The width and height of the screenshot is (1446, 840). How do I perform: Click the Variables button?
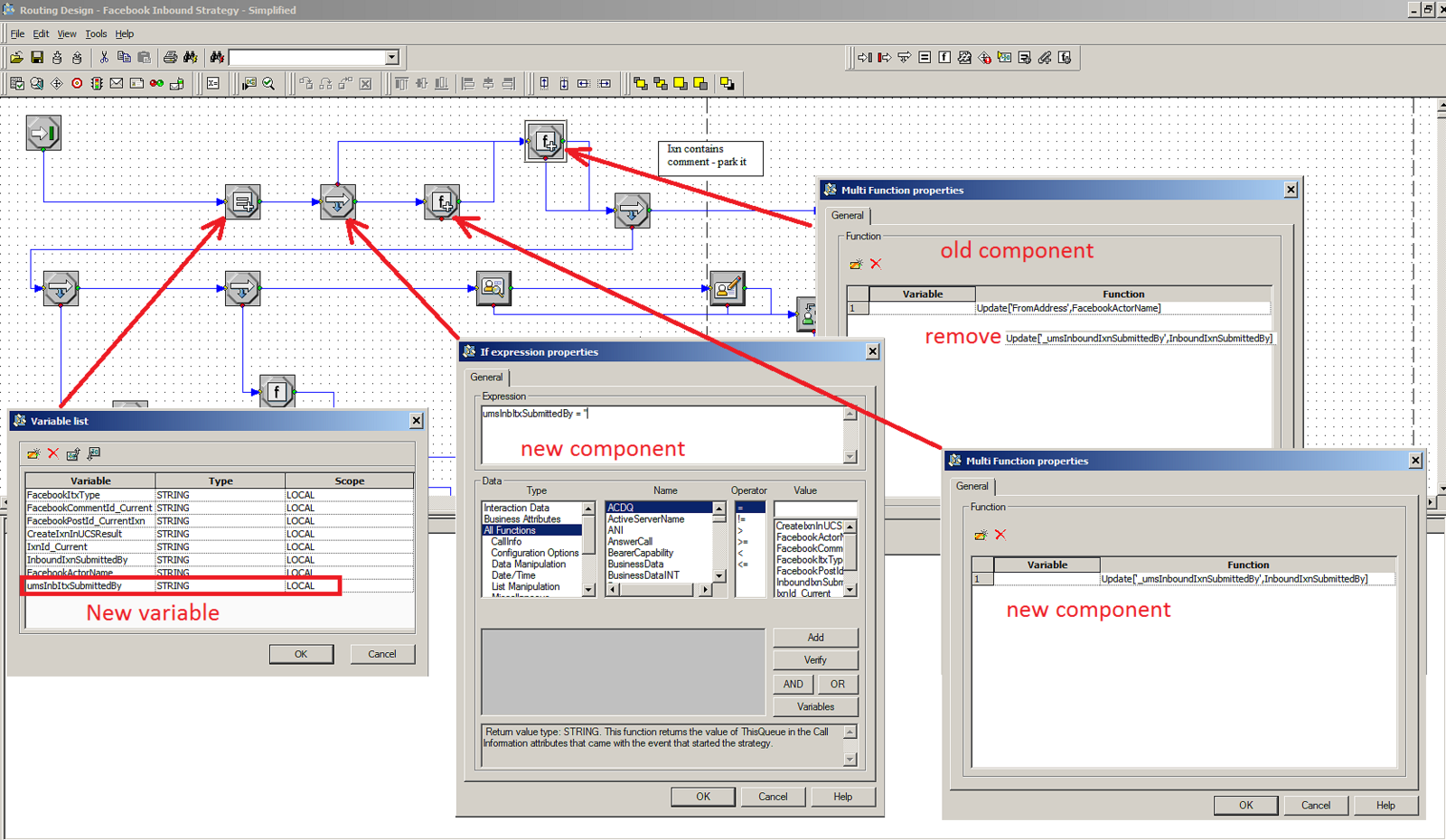pos(815,707)
